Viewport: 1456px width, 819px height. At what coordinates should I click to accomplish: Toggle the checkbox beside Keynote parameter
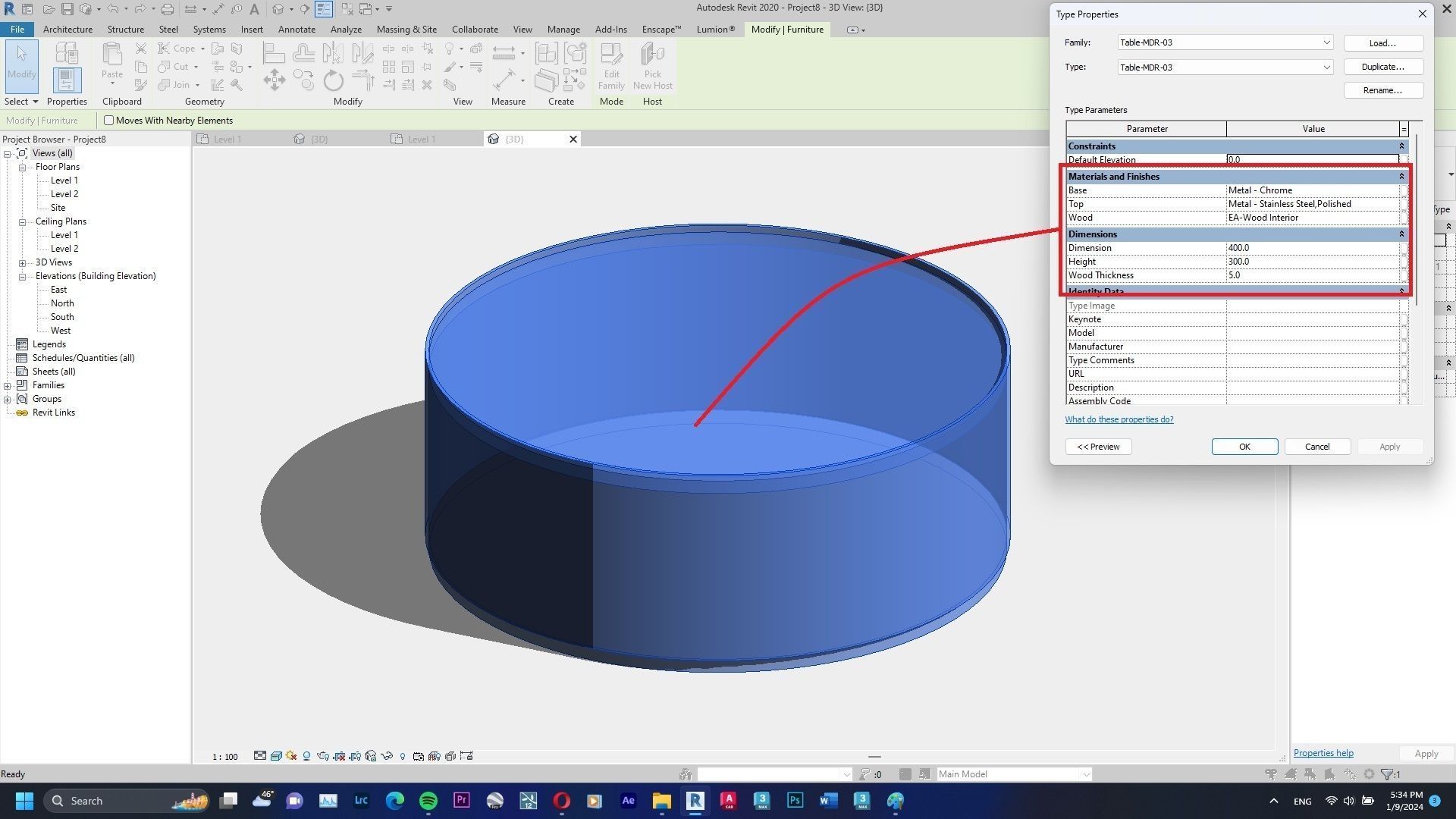pos(1404,319)
